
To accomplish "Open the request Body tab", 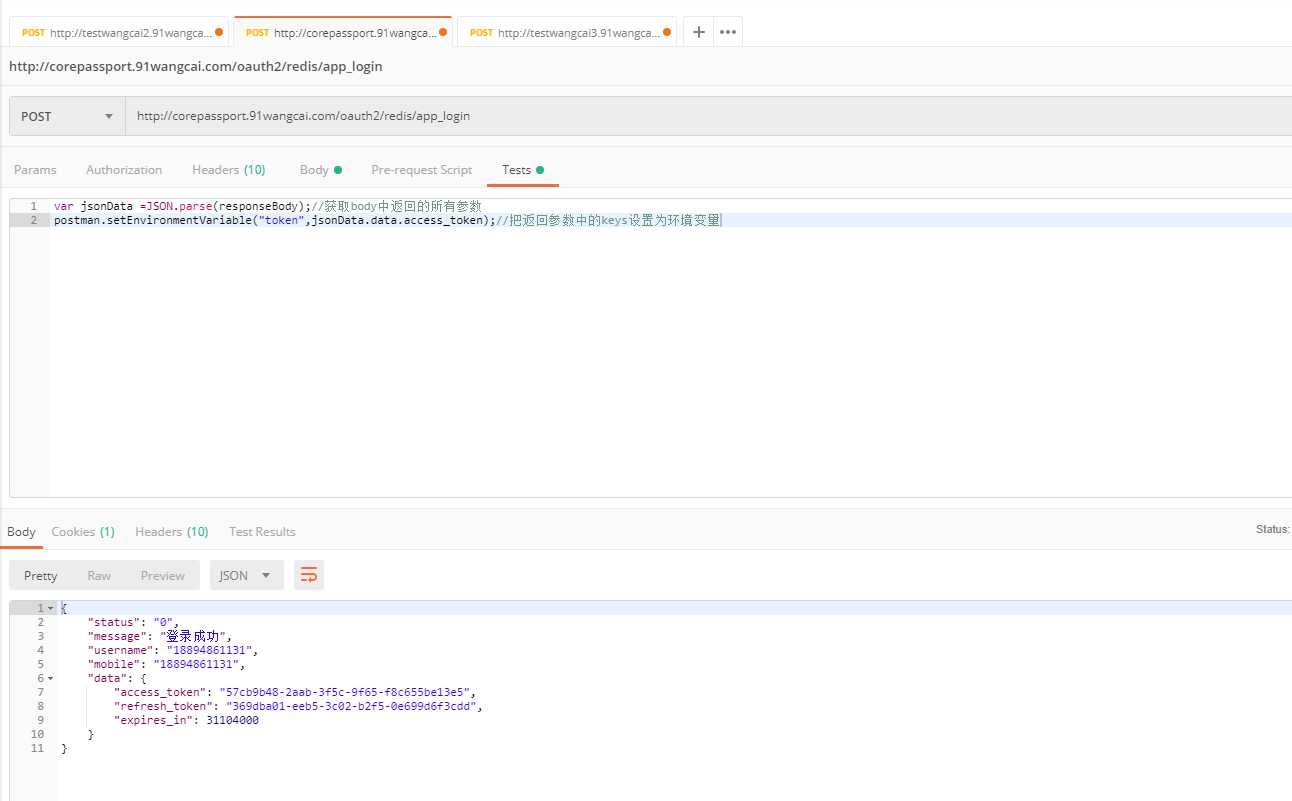I will coord(320,170).
